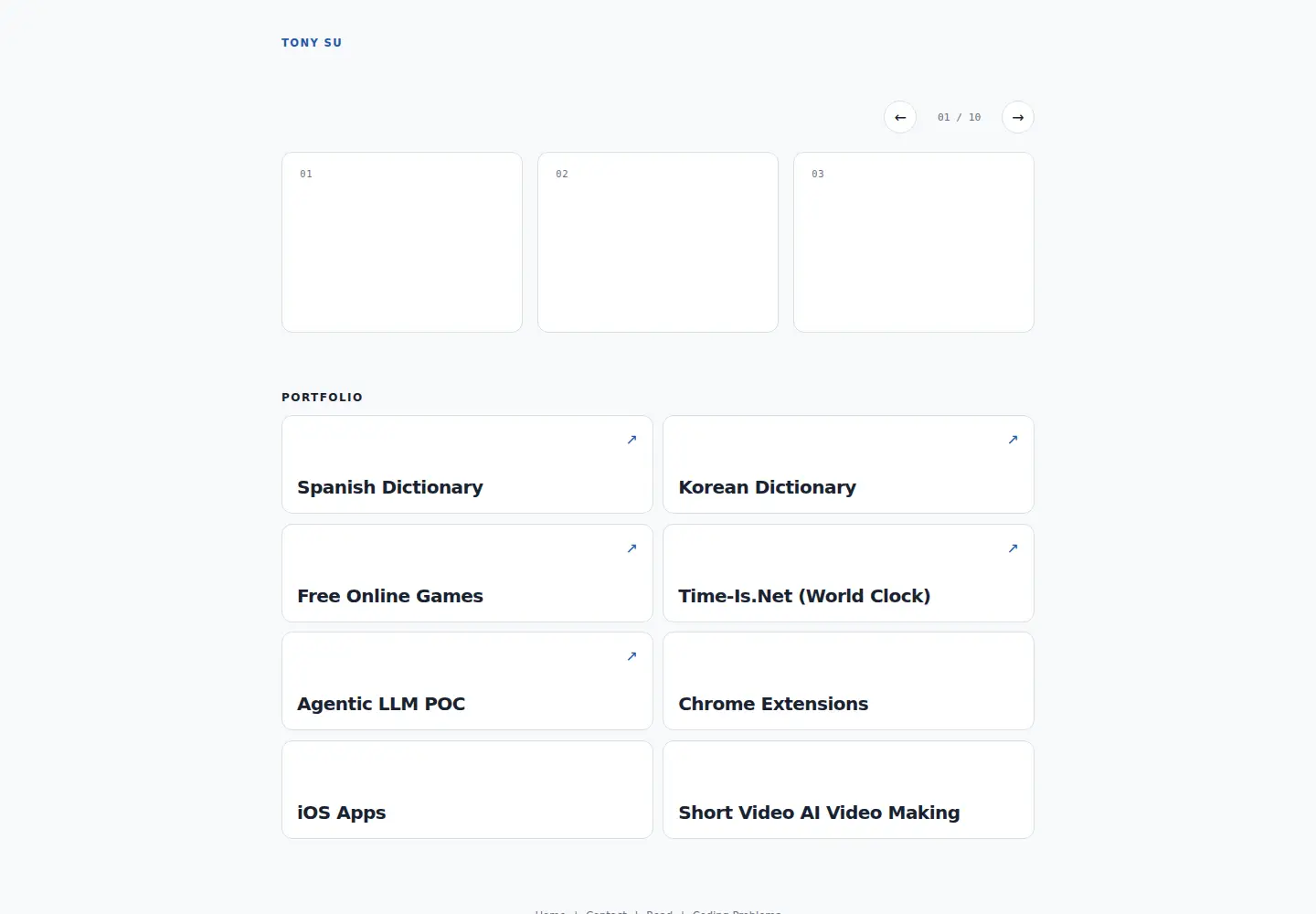This screenshot has width=1316, height=914.
Task: Open the Agentic LLM POC external-link arrow
Action: (x=631, y=656)
